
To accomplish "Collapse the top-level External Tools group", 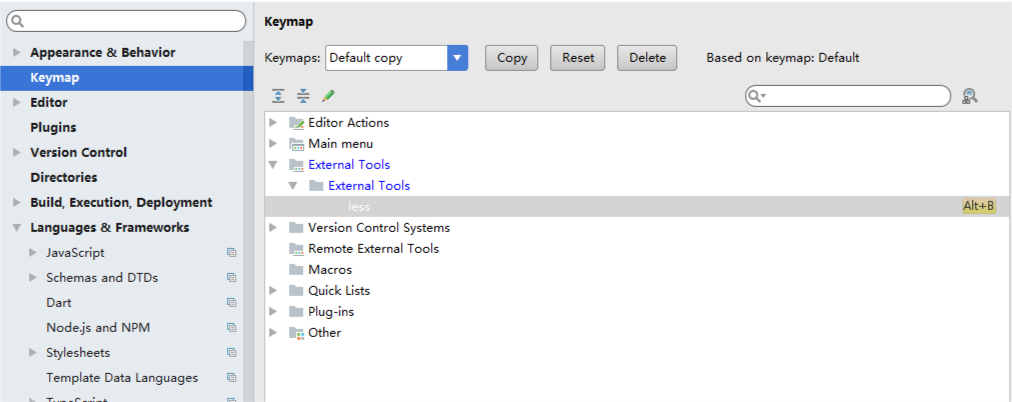I will point(274,165).
